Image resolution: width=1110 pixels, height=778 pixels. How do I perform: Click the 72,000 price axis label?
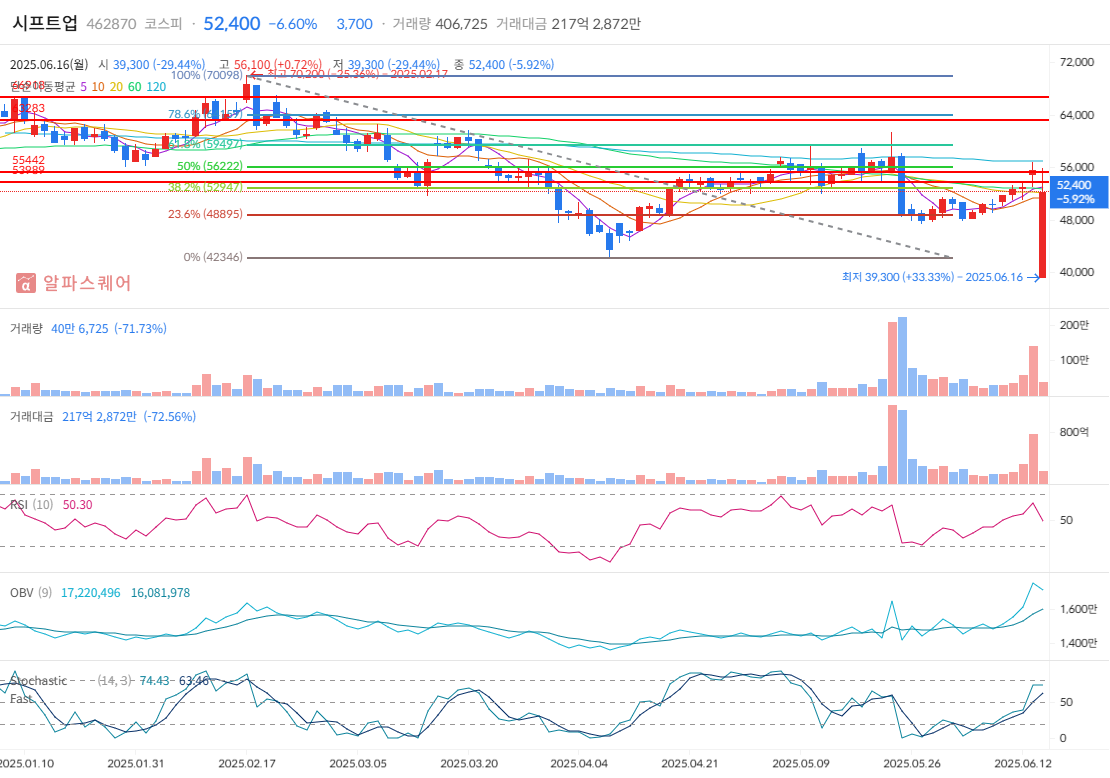[1076, 62]
